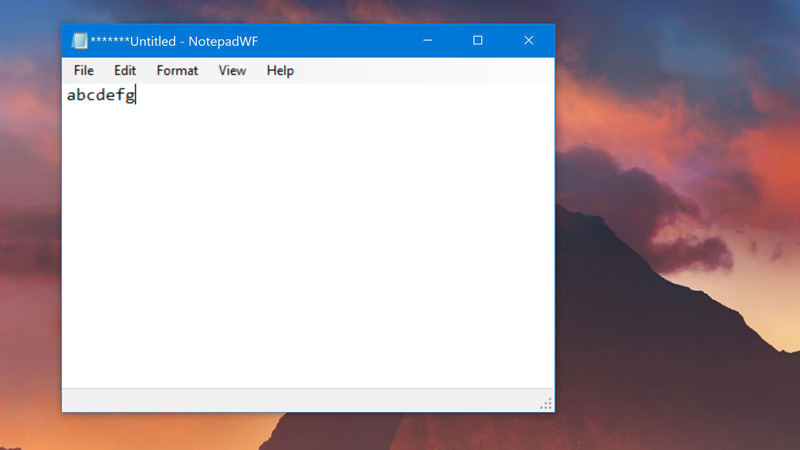Show the View menu

coord(232,71)
